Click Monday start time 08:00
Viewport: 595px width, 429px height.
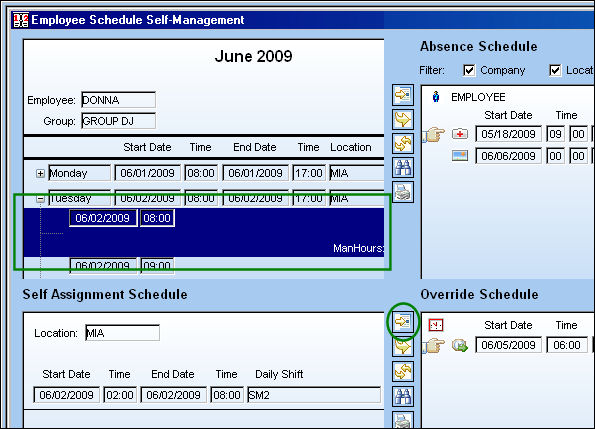pyautogui.click(x=201, y=173)
